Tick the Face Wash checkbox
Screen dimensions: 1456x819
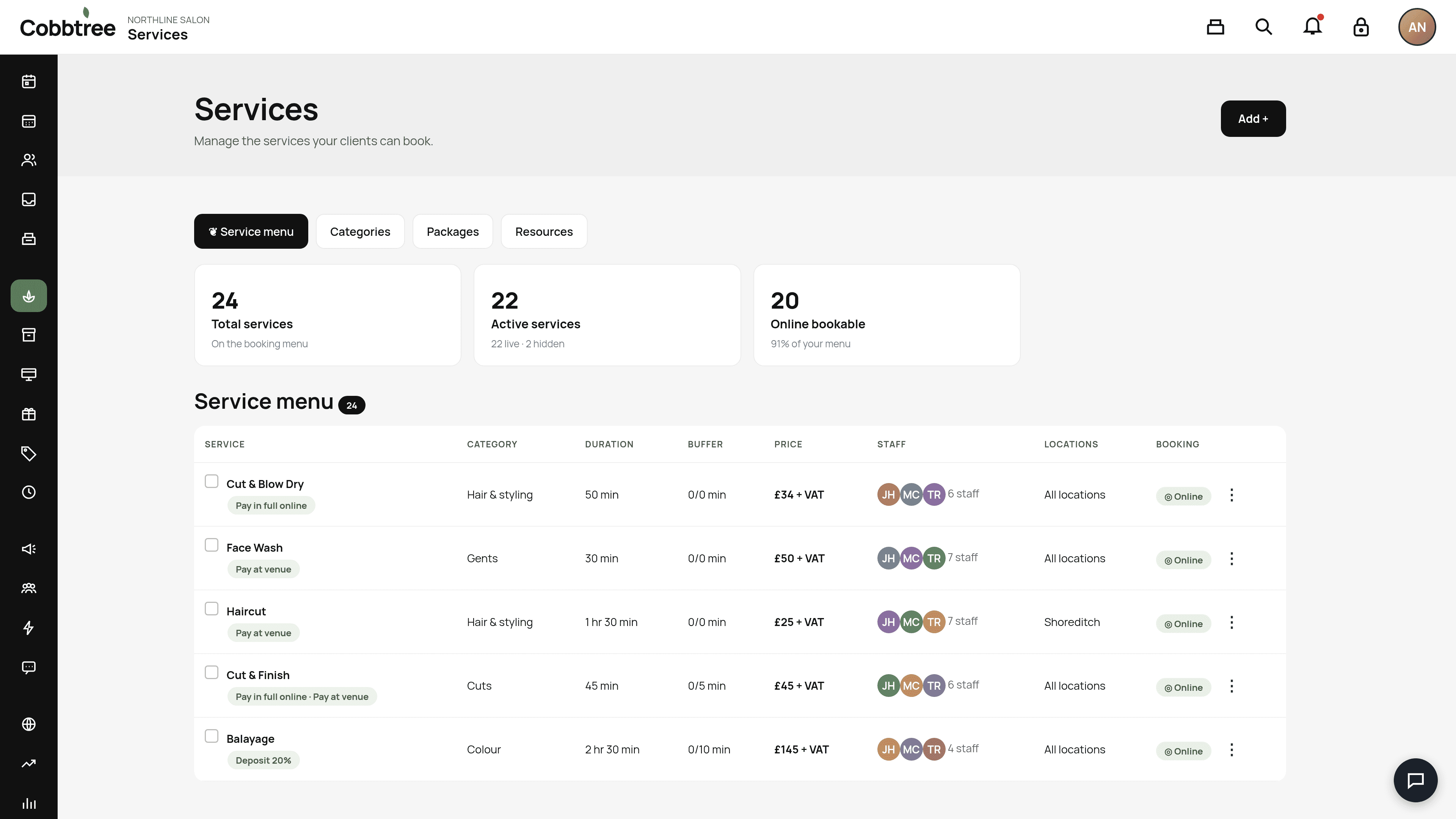tap(212, 545)
